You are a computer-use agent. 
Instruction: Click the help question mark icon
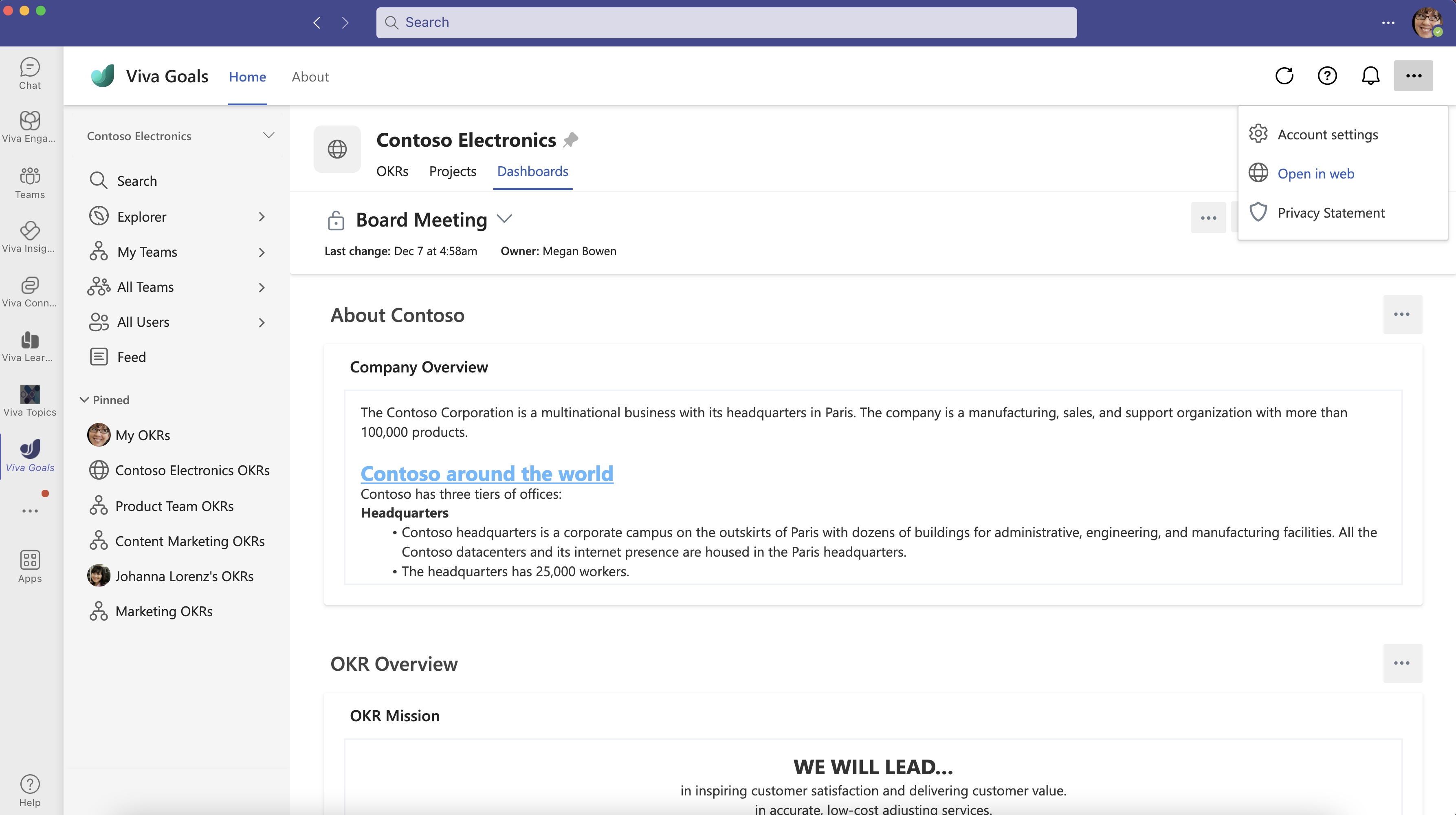point(1327,75)
